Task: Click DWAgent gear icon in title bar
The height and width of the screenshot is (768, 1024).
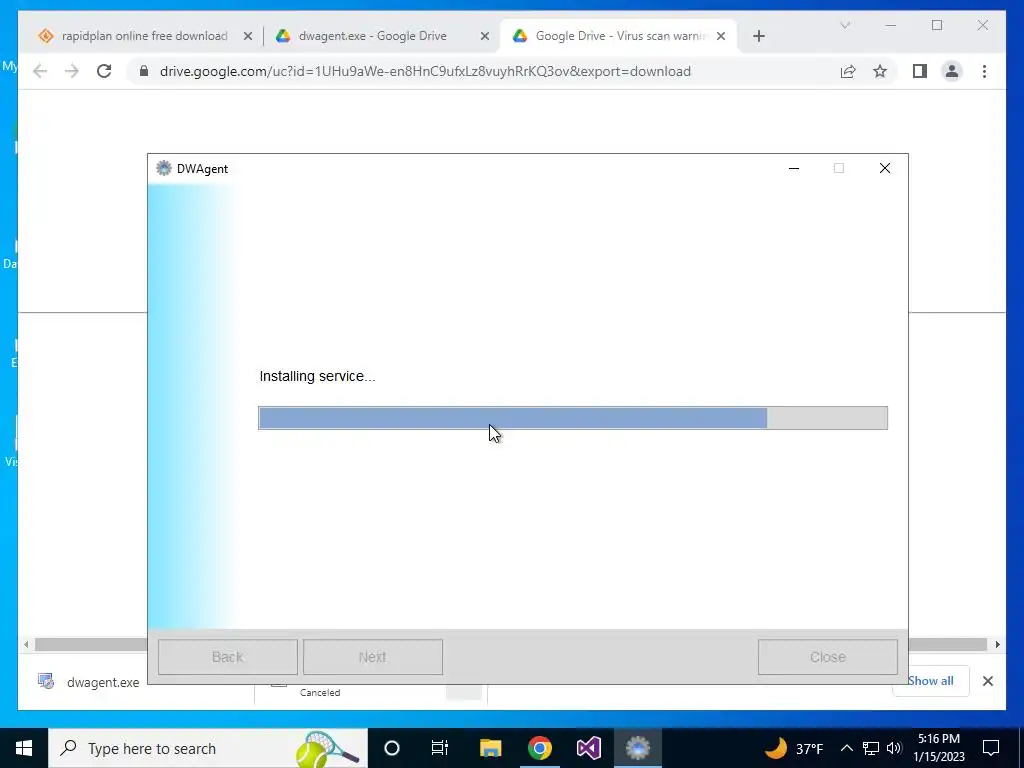Action: point(163,168)
